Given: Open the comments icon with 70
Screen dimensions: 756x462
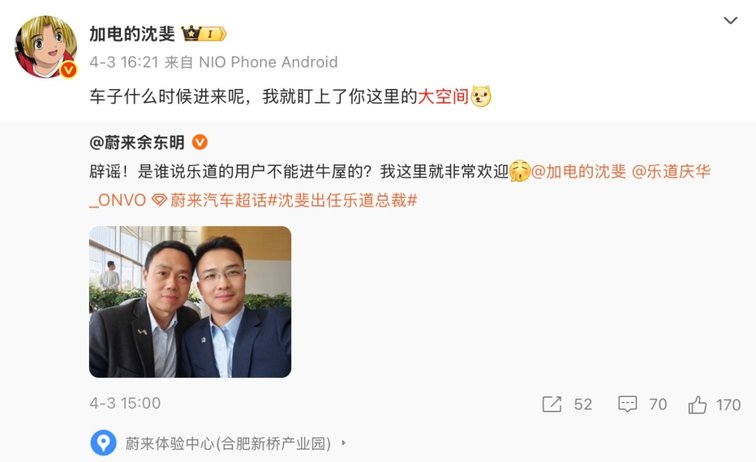Looking at the screenshot, I should 627,404.
